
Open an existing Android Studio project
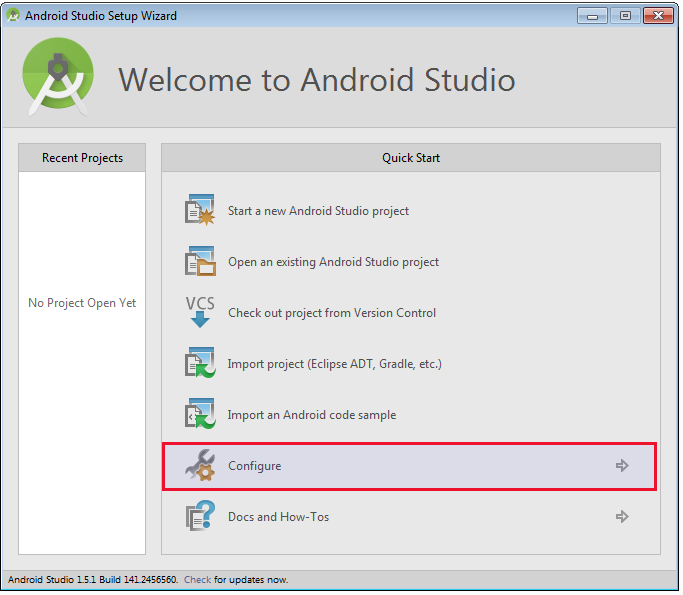333,262
